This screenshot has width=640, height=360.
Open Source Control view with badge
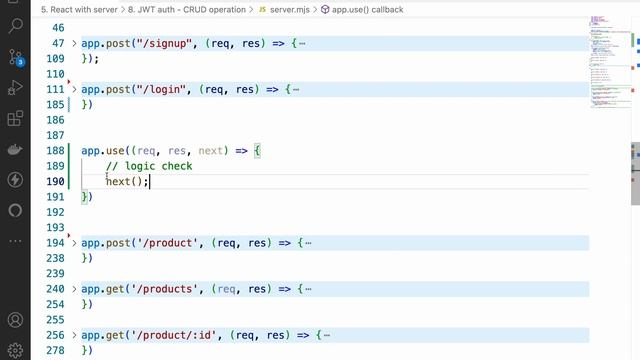click(x=16, y=57)
